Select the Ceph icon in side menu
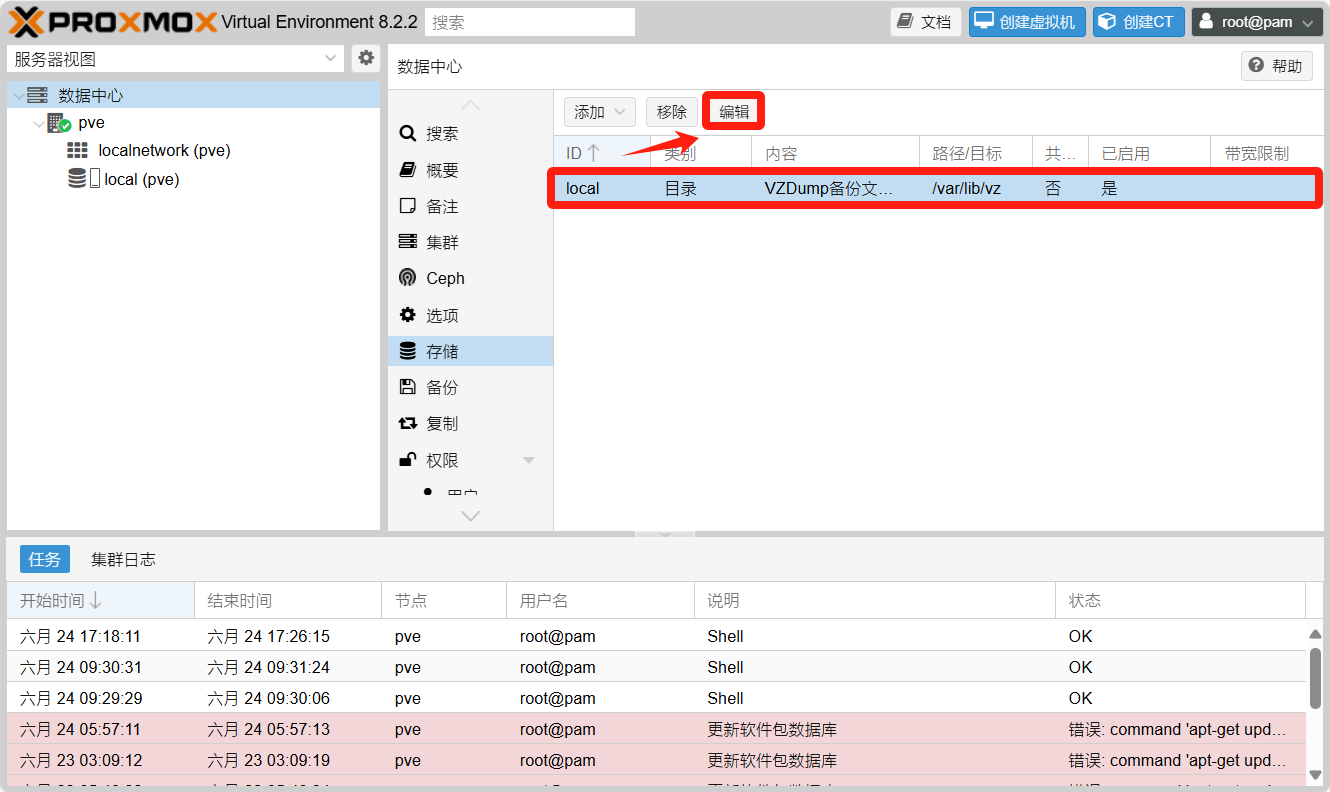The height and width of the screenshot is (792, 1330). 408,278
